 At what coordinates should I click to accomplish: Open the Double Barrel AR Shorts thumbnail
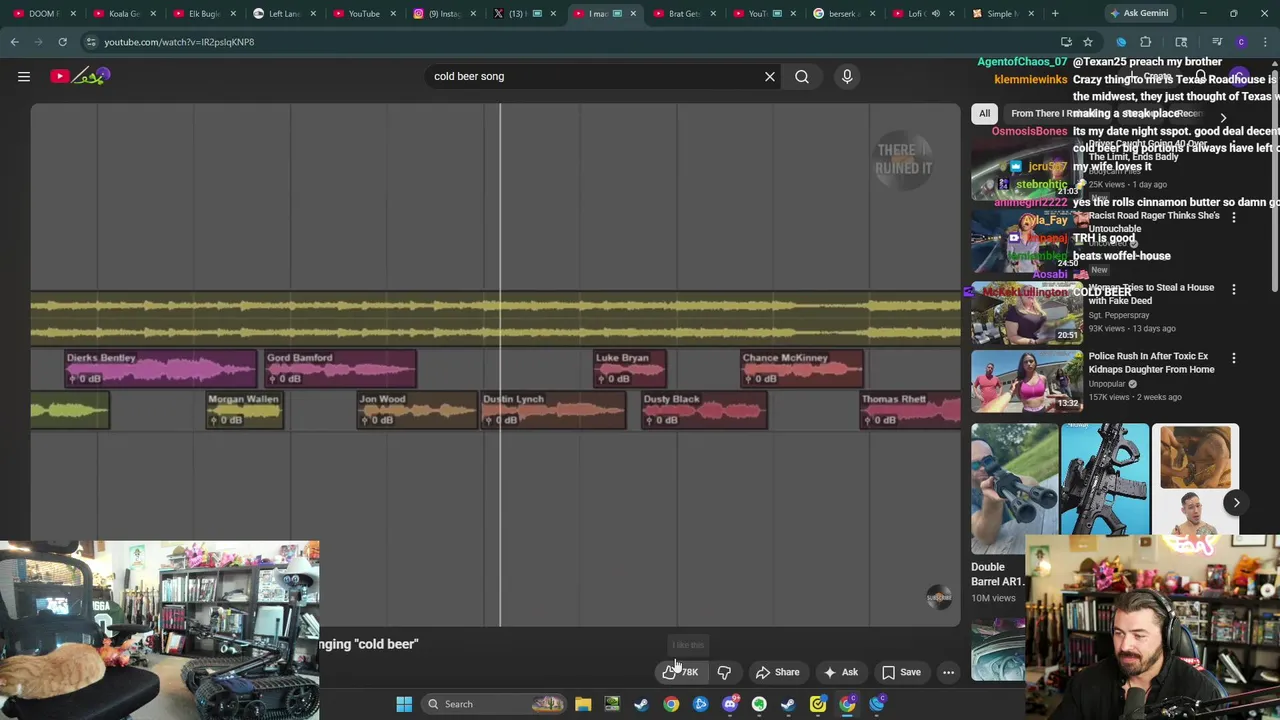(1014, 488)
